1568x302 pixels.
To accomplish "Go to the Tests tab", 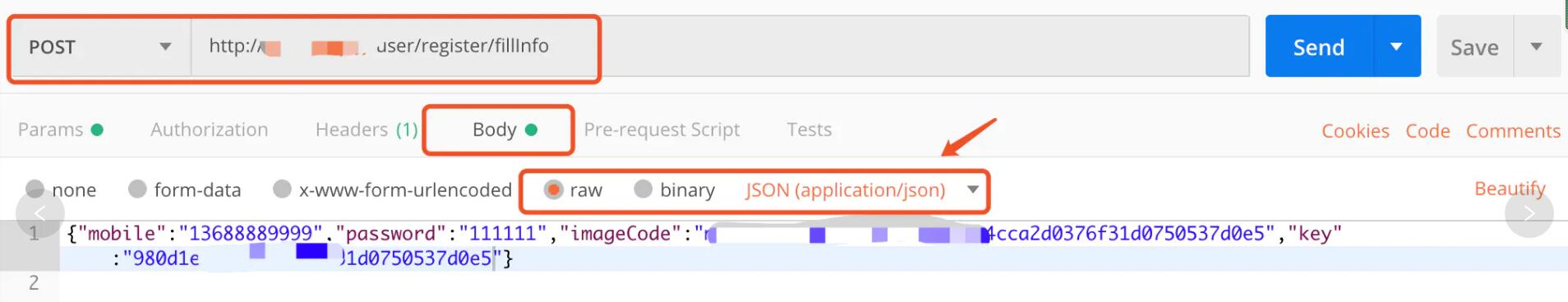I will (x=809, y=130).
